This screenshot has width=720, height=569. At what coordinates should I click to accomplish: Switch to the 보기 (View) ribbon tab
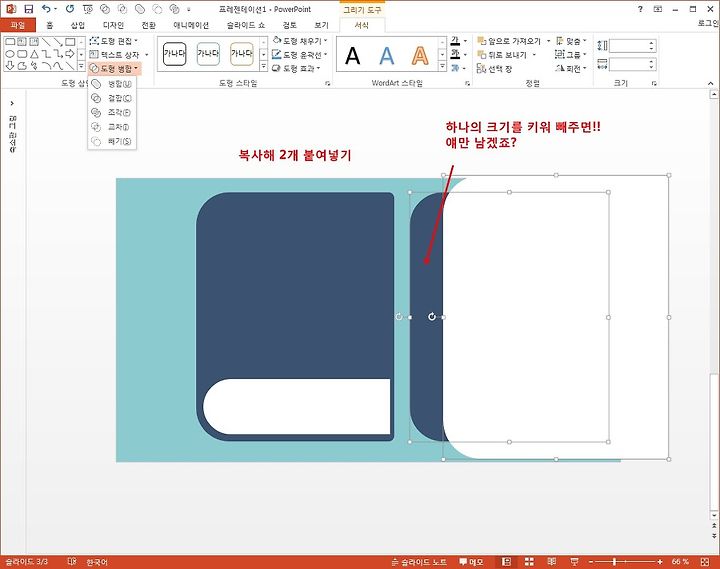(321, 25)
